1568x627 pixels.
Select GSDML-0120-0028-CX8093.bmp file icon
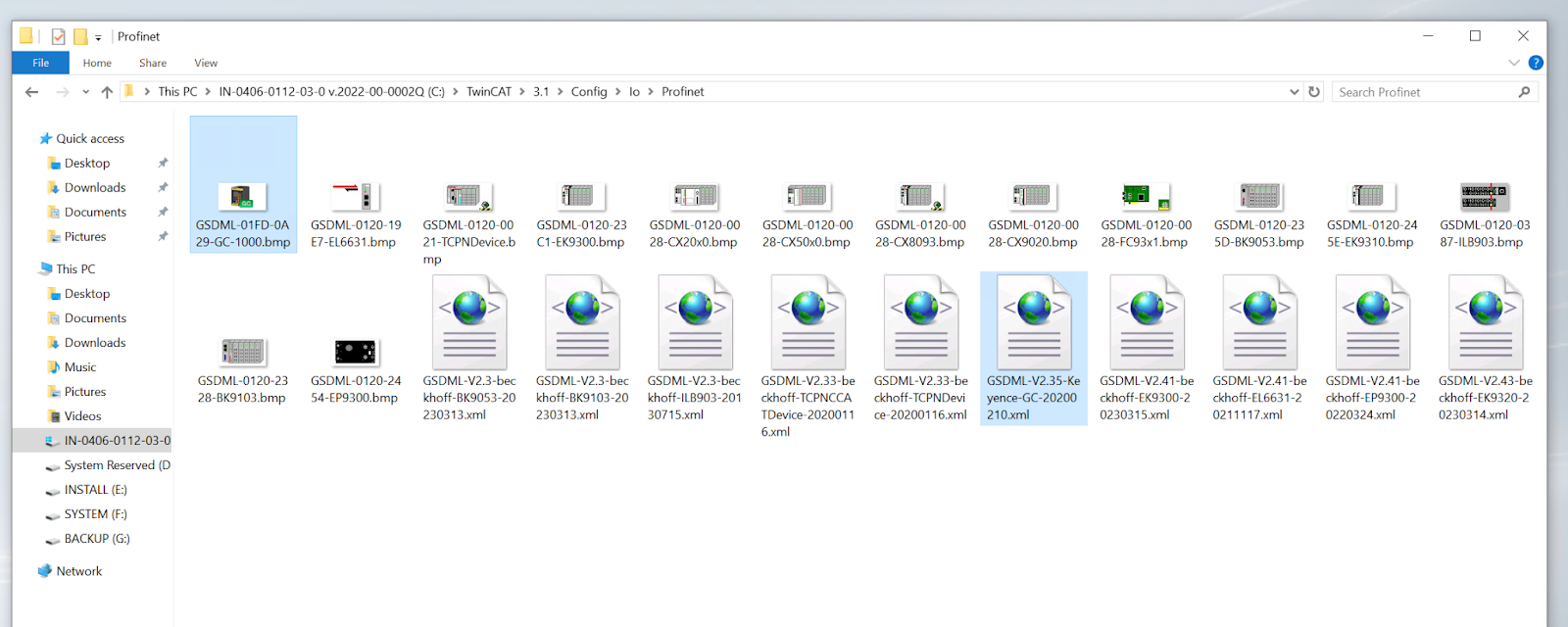click(920, 197)
